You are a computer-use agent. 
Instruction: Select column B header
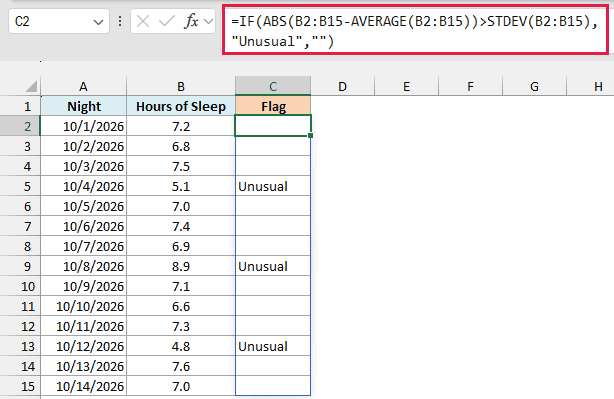(181, 86)
